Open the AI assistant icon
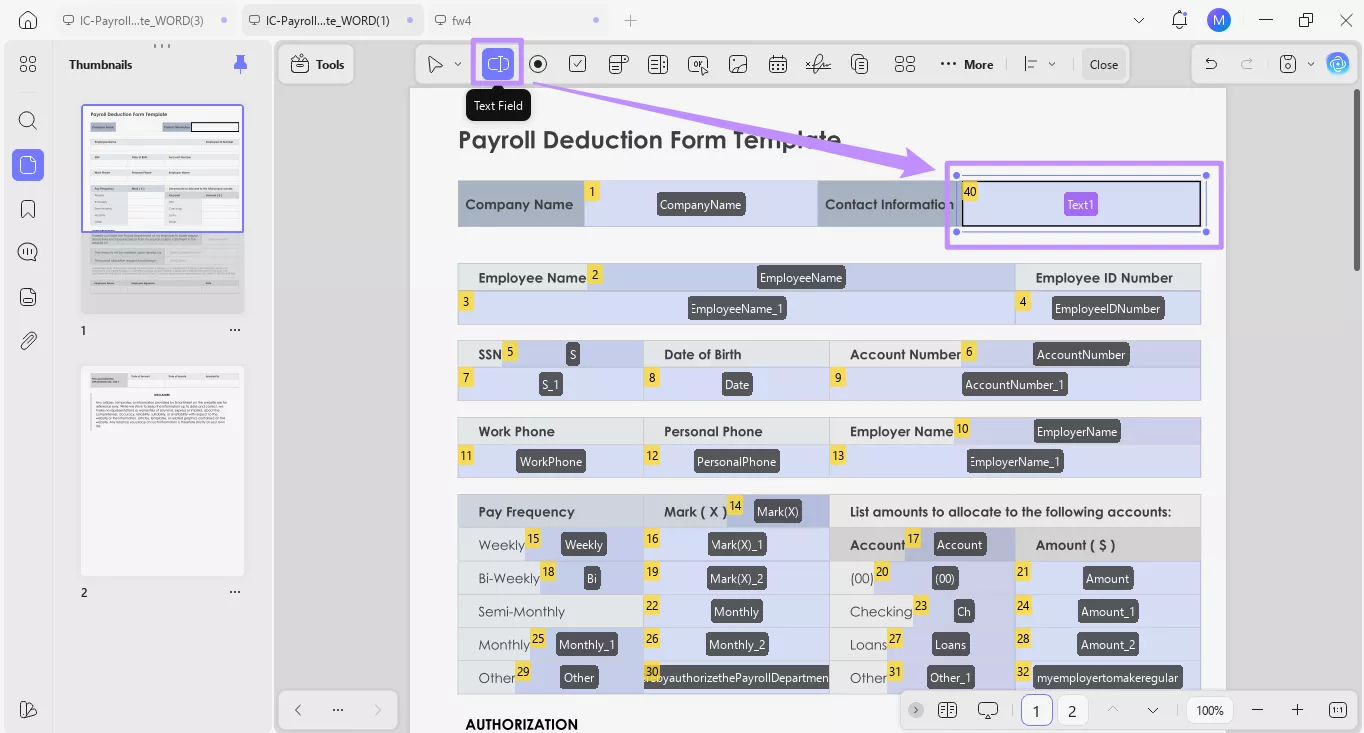 click(x=1337, y=64)
